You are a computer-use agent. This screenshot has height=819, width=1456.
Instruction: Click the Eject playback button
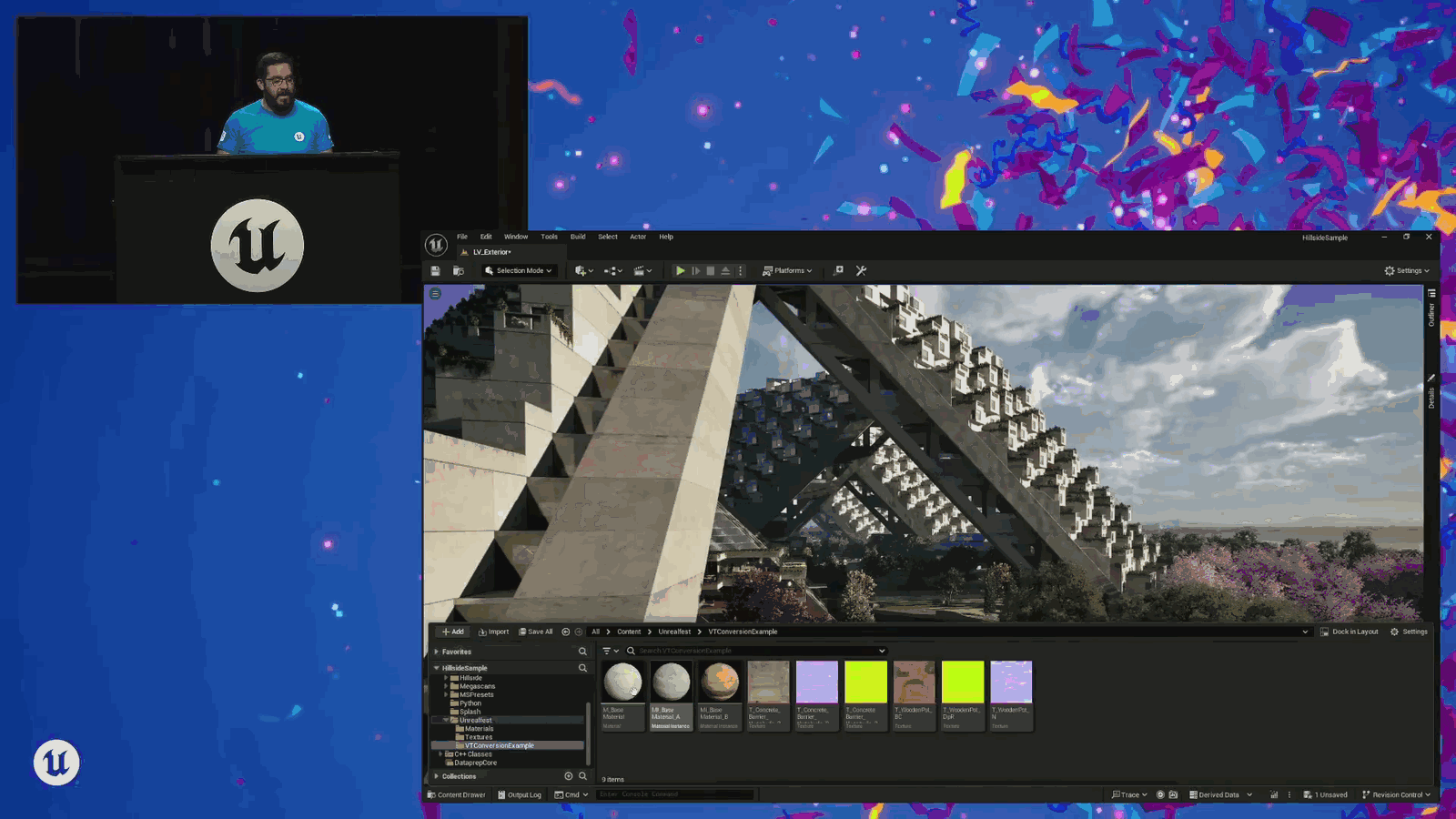point(725,270)
